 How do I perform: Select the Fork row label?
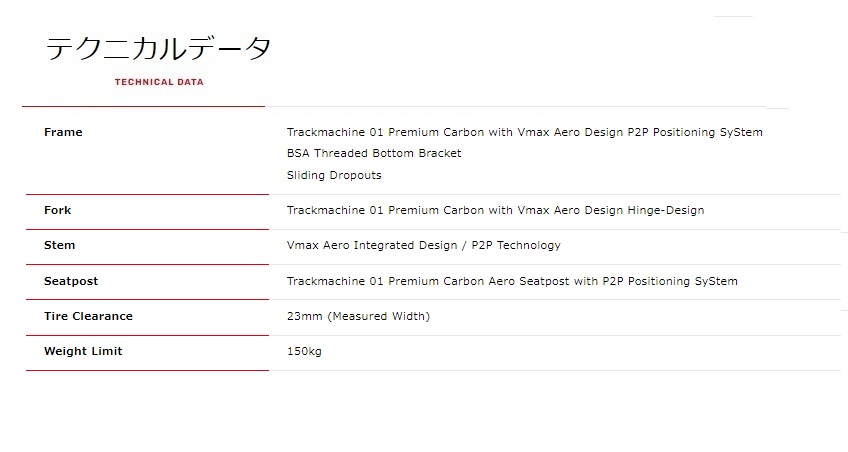(x=57, y=210)
